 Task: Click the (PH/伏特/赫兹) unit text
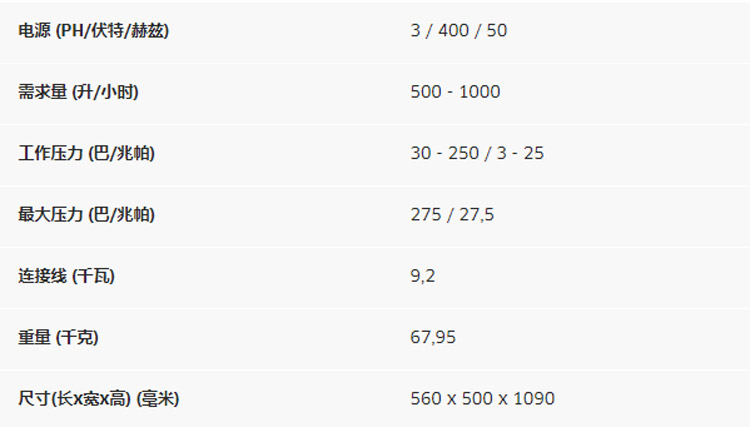[113, 31]
